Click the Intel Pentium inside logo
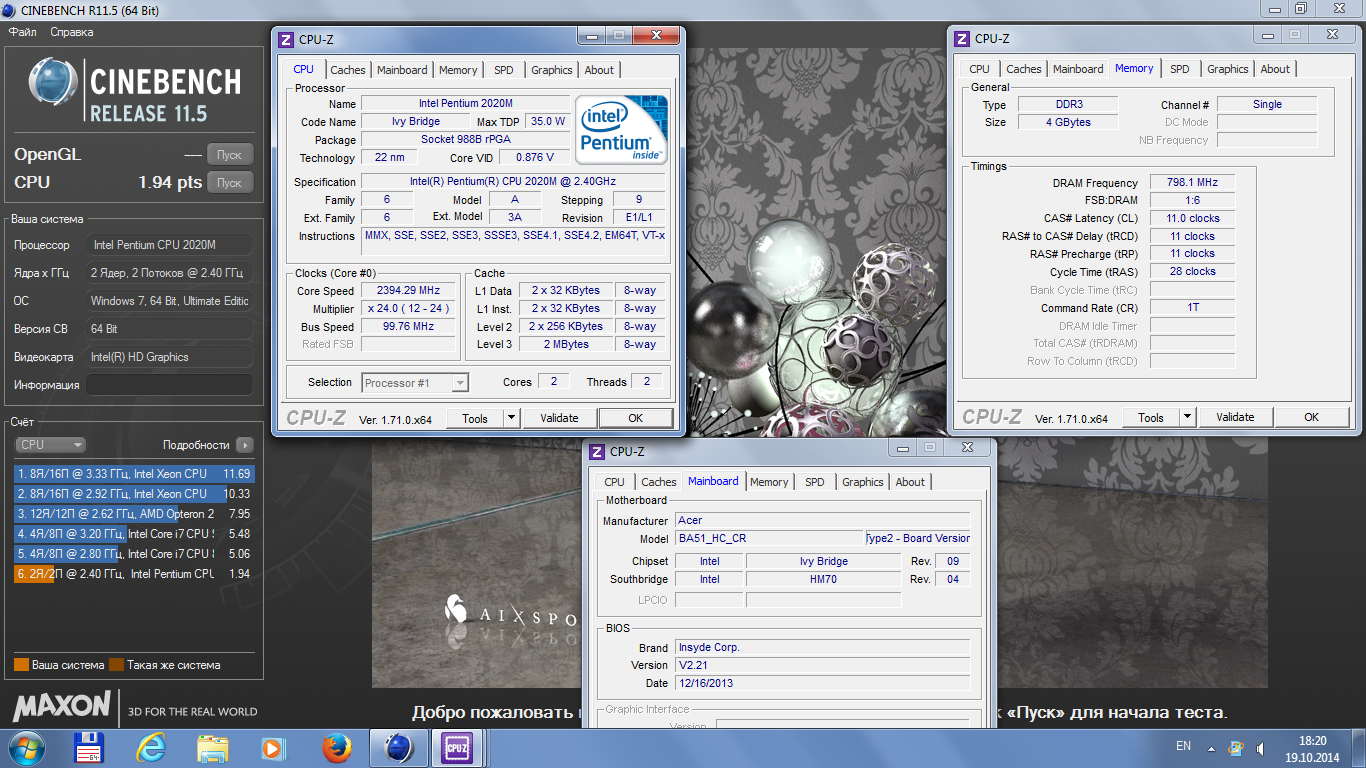Viewport: 1366px width, 768px height. [621, 130]
